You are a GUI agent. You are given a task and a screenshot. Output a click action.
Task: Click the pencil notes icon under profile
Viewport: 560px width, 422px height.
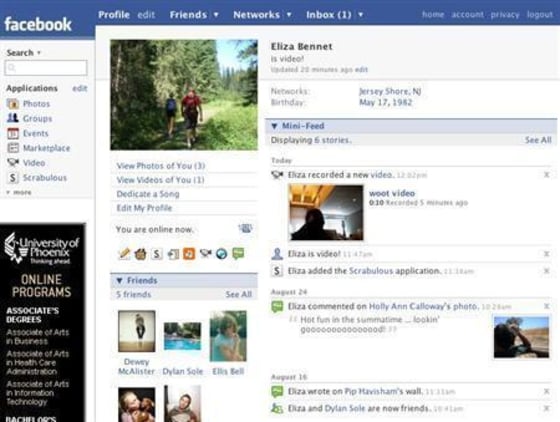click(x=124, y=254)
